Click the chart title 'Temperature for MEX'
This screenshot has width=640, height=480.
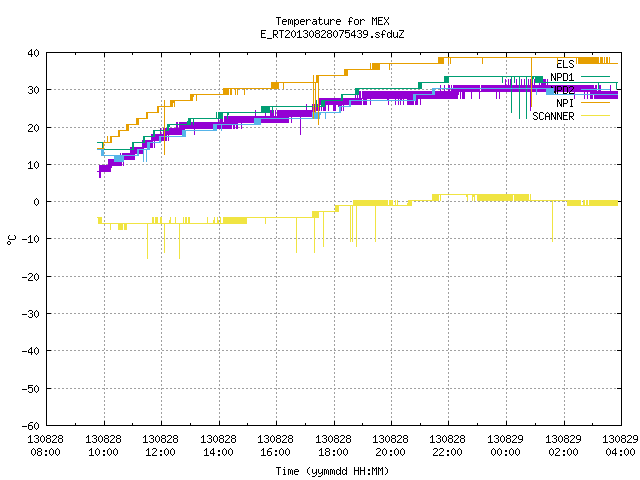click(x=332, y=21)
